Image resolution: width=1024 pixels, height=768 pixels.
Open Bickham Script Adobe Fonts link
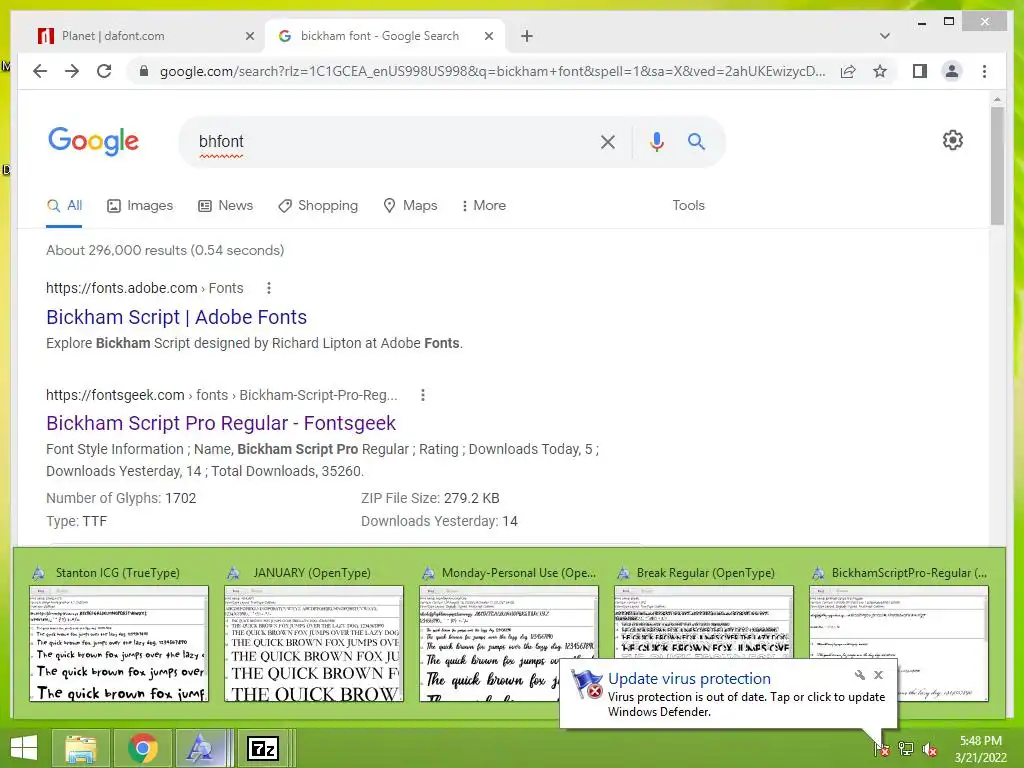pyautogui.click(x=176, y=317)
